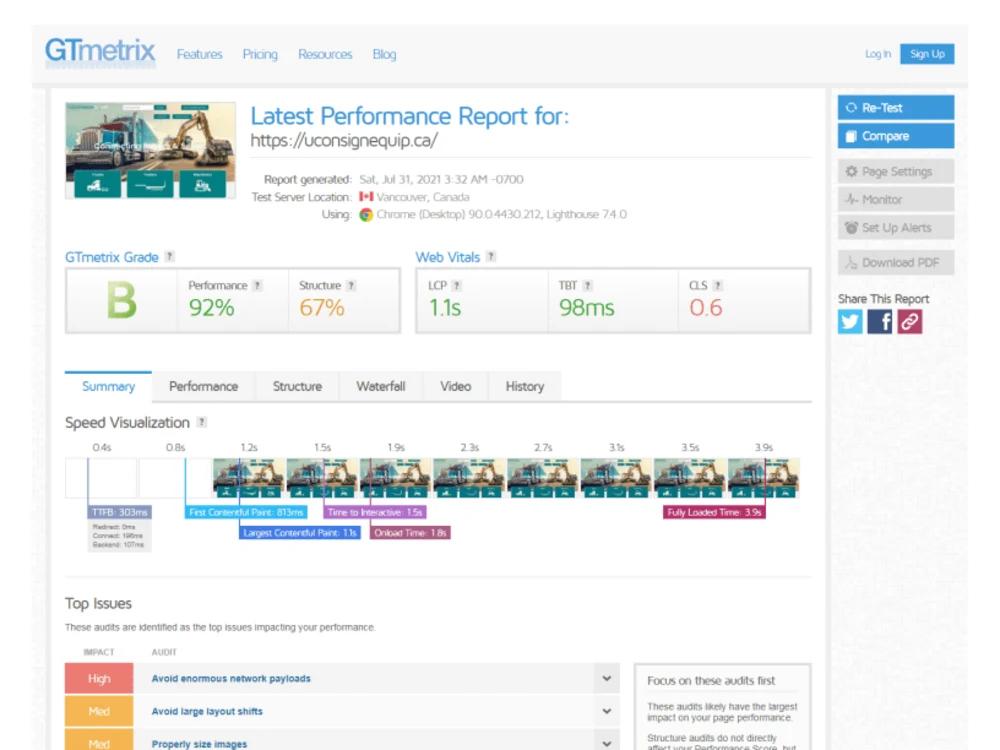Click help icon next to Structure score
Image resolution: width=1000 pixels, height=750 pixels.
(351, 286)
